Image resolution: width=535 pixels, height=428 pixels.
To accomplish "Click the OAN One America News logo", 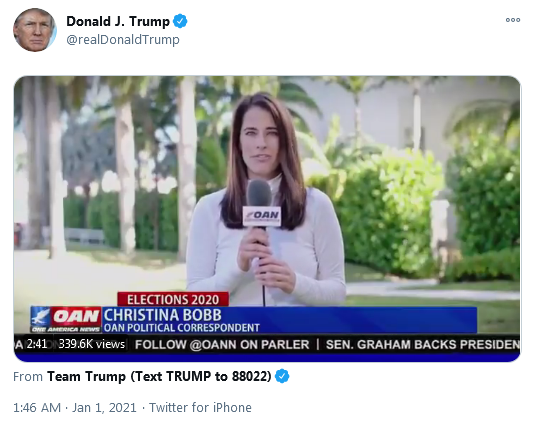I will coord(66,319).
